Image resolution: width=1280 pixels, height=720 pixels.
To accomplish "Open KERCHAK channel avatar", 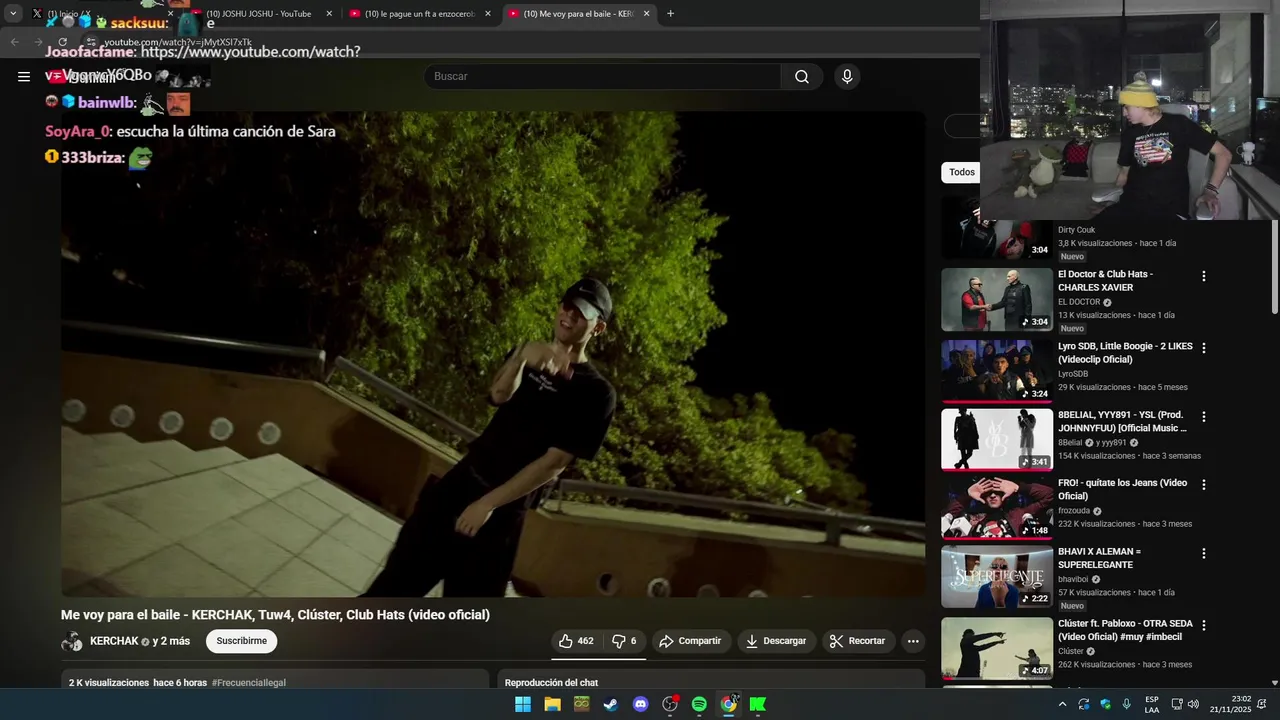I will click(72, 641).
